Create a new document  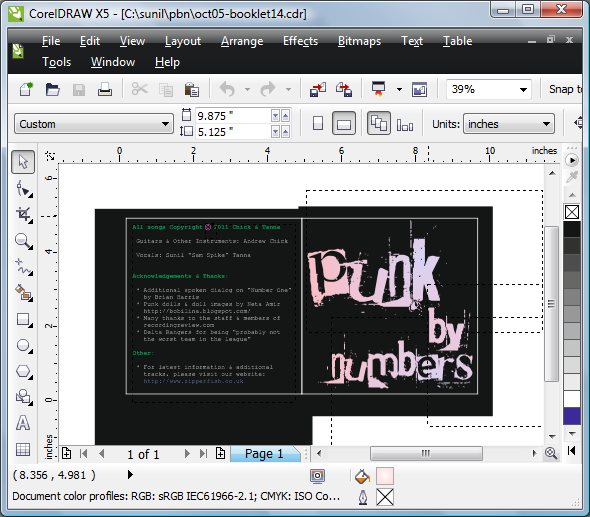26,90
